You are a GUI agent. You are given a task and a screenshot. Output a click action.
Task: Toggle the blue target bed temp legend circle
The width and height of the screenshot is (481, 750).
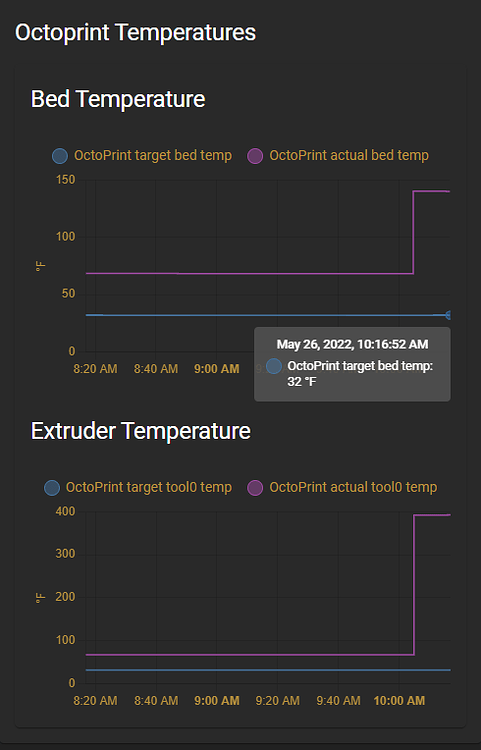pos(60,156)
